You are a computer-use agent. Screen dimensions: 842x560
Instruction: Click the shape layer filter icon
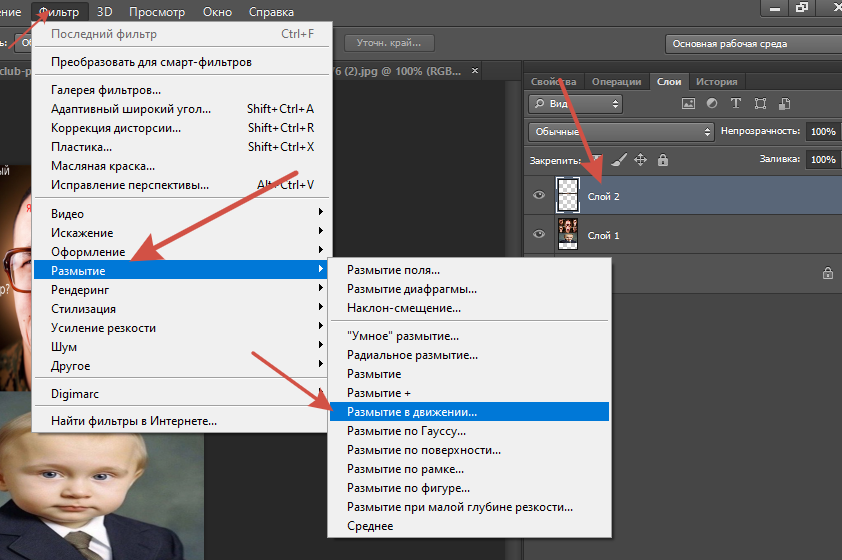761,103
